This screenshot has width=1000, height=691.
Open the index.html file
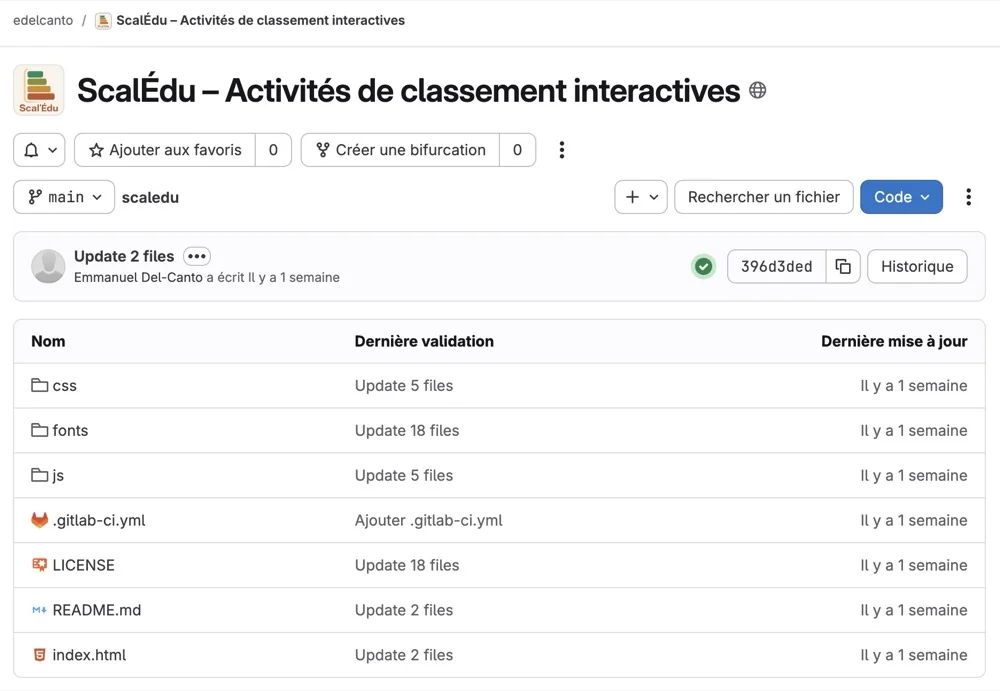(x=89, y=655)
